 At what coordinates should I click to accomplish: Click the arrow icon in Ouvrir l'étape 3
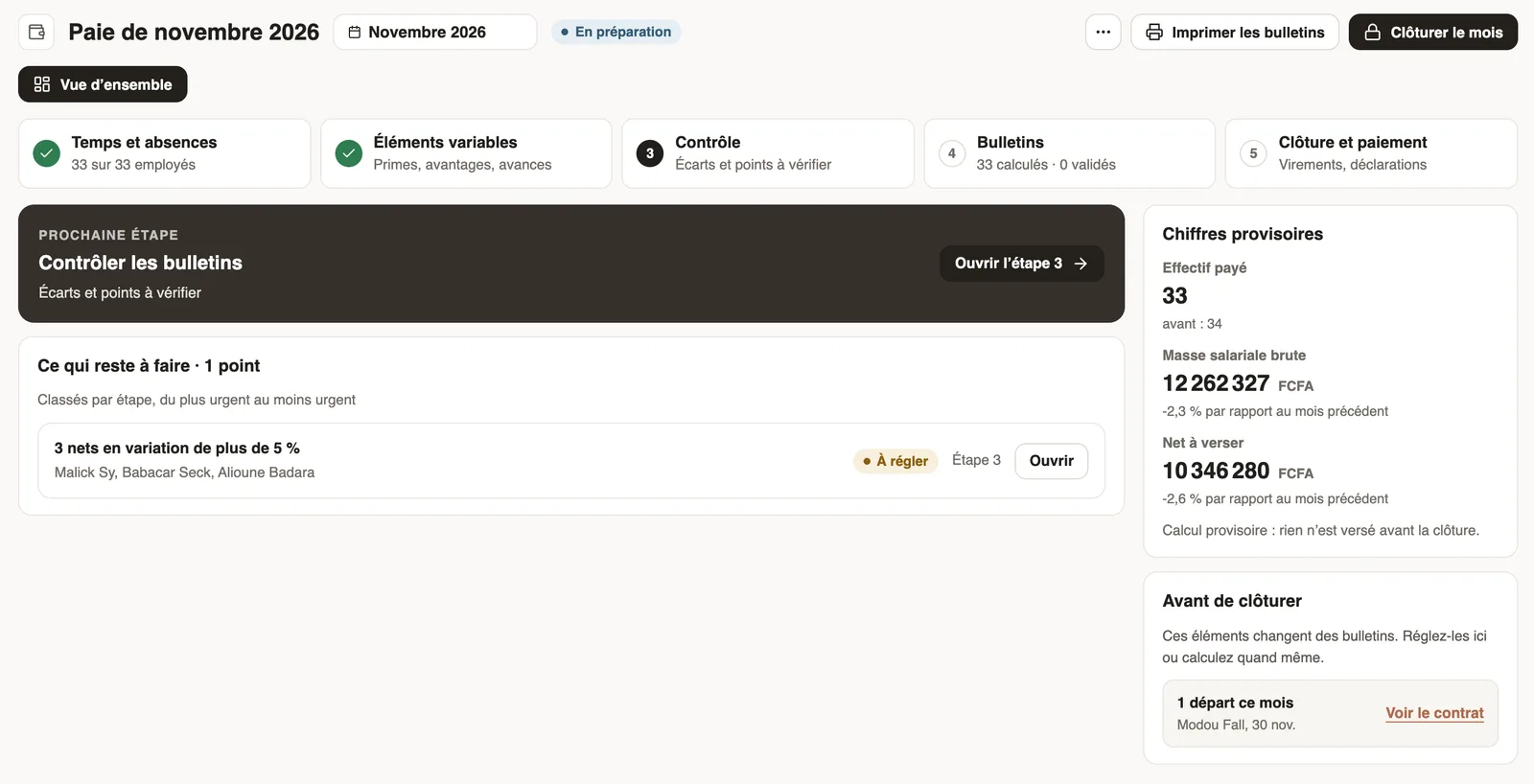1081,264
